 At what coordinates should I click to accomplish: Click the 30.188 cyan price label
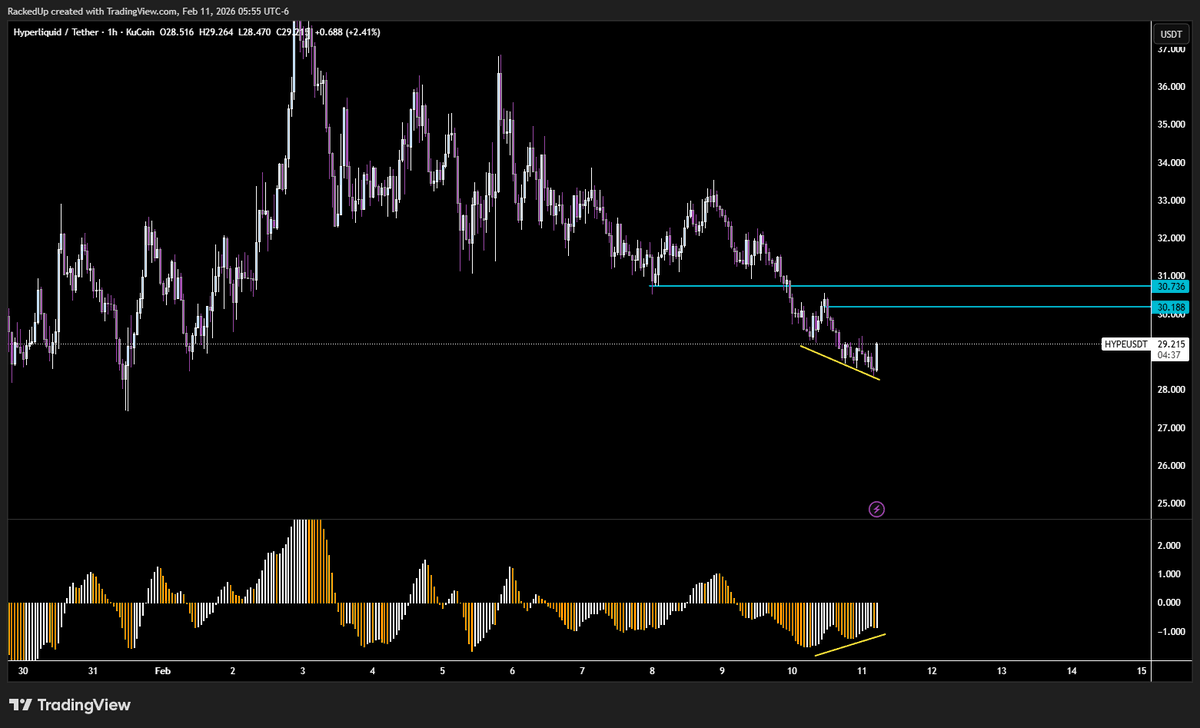[1170, 306]
